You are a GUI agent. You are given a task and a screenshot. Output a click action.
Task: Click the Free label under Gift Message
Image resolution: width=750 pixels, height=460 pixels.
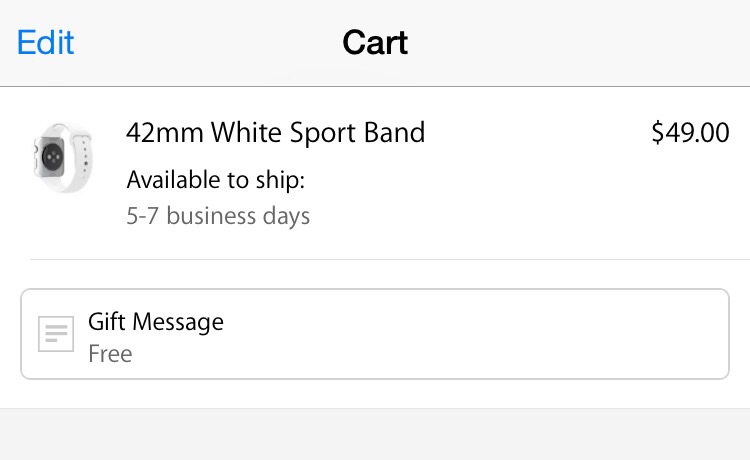point(110,354)
